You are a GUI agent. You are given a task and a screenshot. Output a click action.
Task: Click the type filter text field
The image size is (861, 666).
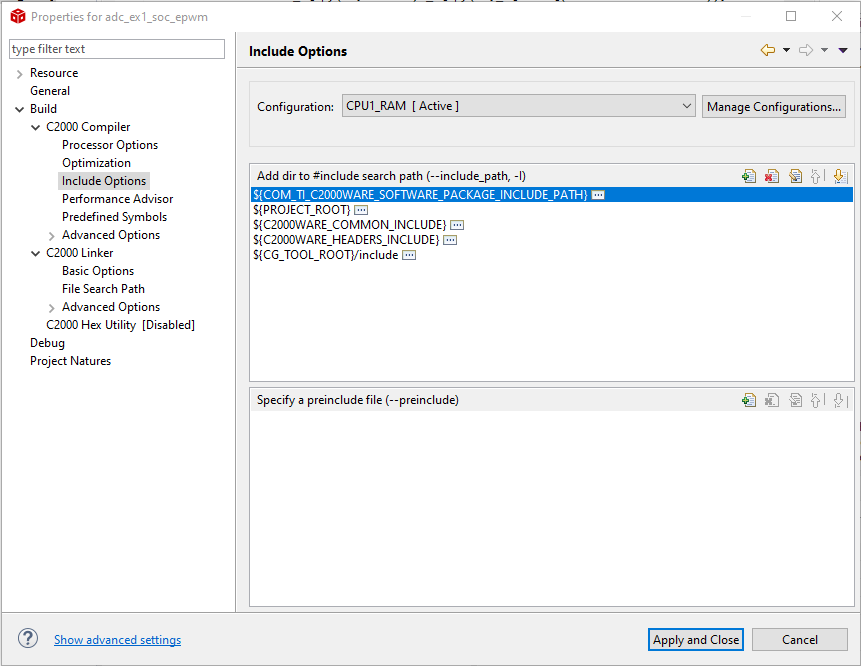(x=117, y=49)
